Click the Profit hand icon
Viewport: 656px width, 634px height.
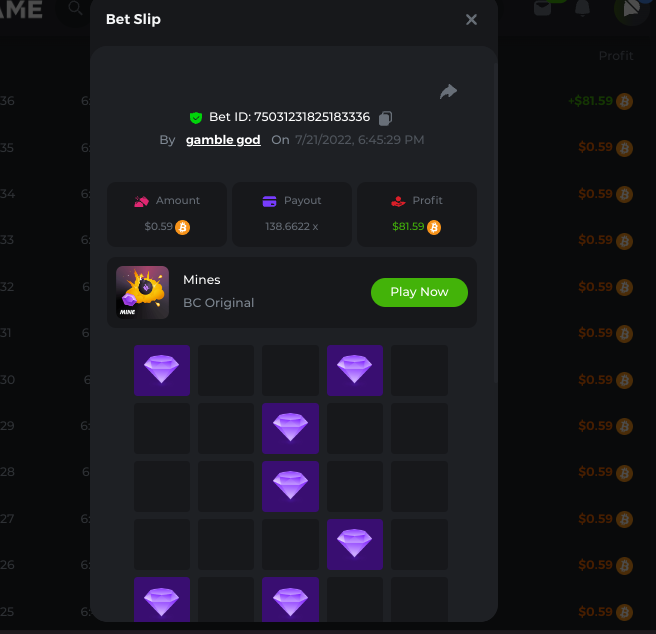[x=398, y=201]
